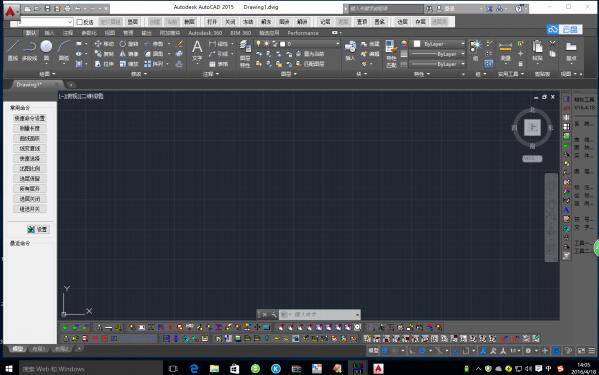Open the top-left combo box dropdown

(70, 22)
